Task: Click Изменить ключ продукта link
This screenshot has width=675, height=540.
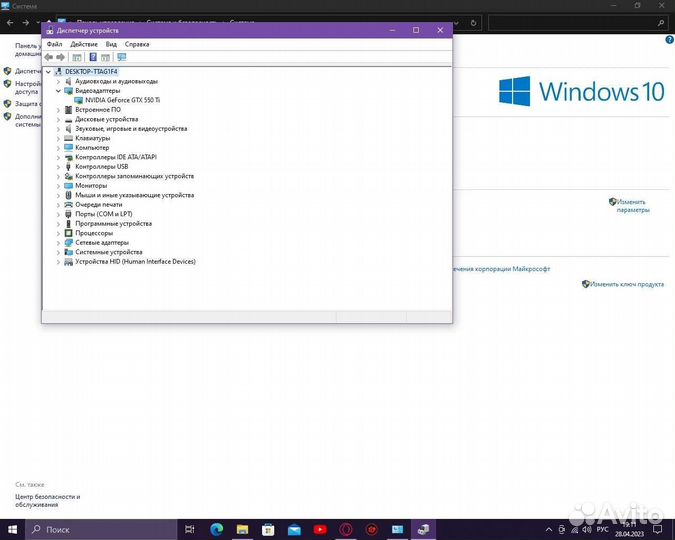Action: pyautogui.click(x=627, y=284)
